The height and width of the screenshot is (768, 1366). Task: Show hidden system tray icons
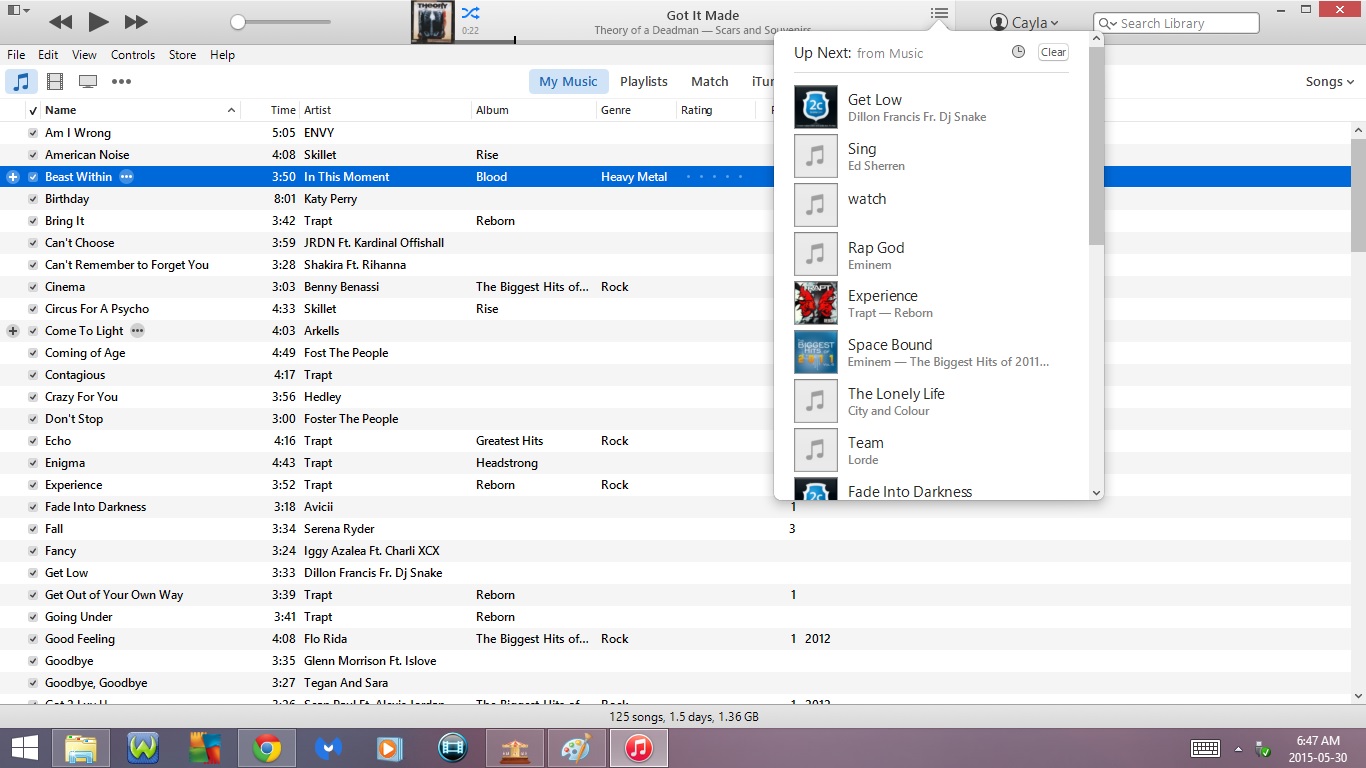(1238, 749)
